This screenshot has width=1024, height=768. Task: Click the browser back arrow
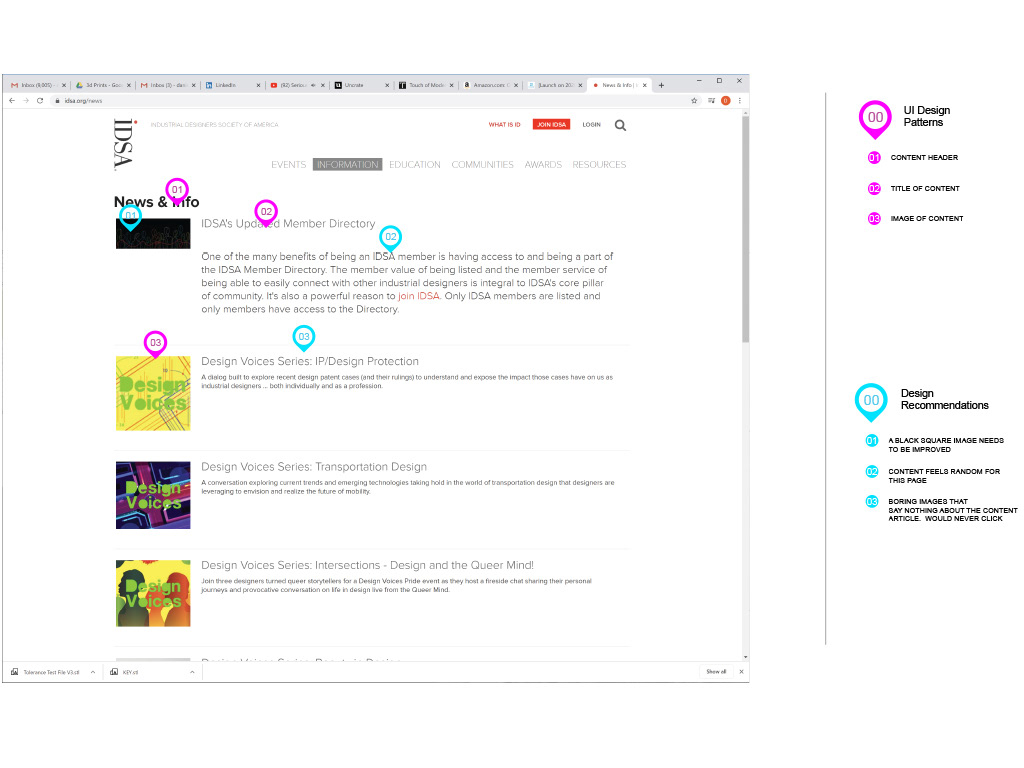click(x=12, y=101)
